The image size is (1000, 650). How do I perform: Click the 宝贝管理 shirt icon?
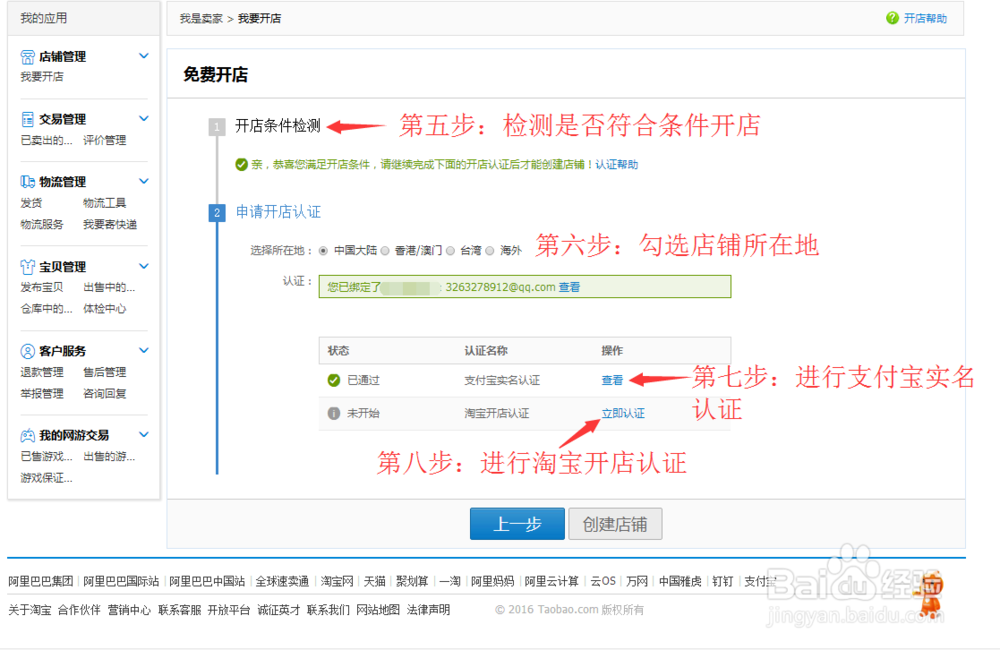30,267
